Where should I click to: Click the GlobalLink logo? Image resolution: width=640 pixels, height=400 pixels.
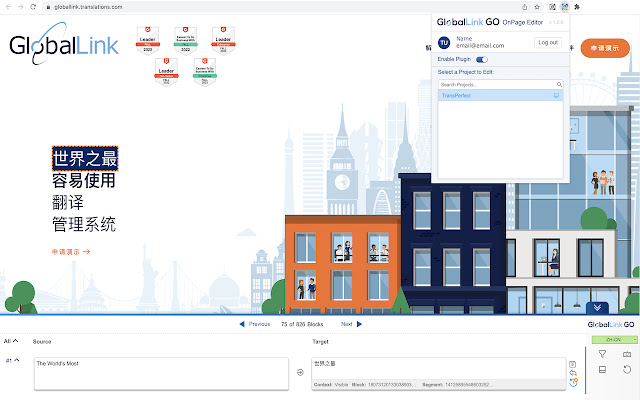(x=64, y=44)
